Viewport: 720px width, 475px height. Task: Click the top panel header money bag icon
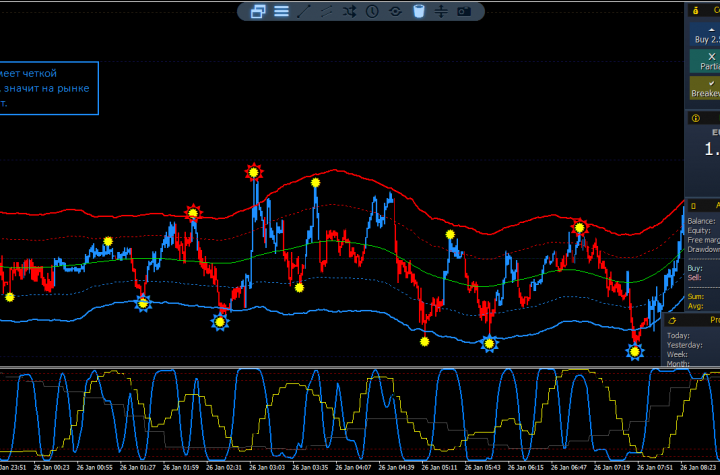[x=694, y=9]
